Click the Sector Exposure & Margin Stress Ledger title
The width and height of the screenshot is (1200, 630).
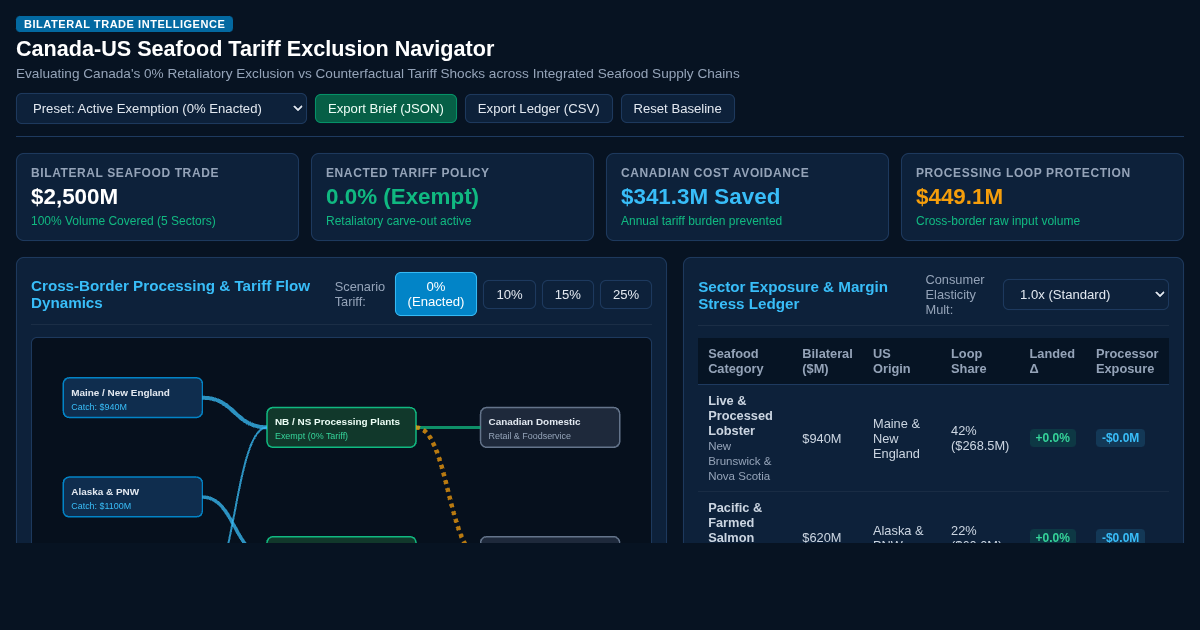tap(793, 294)
